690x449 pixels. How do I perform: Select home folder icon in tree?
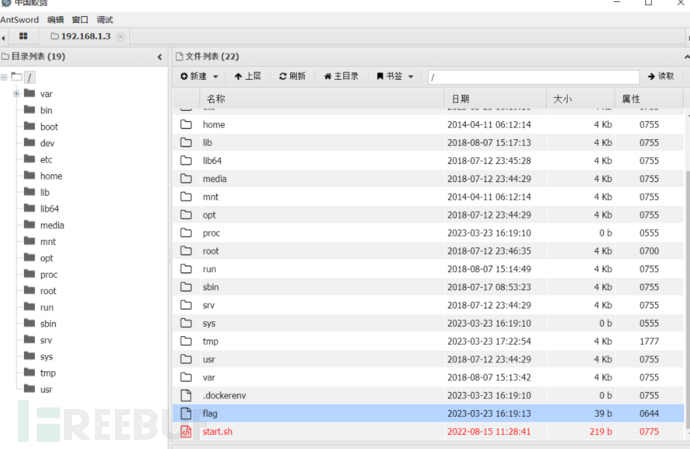[x=29, y=175]
